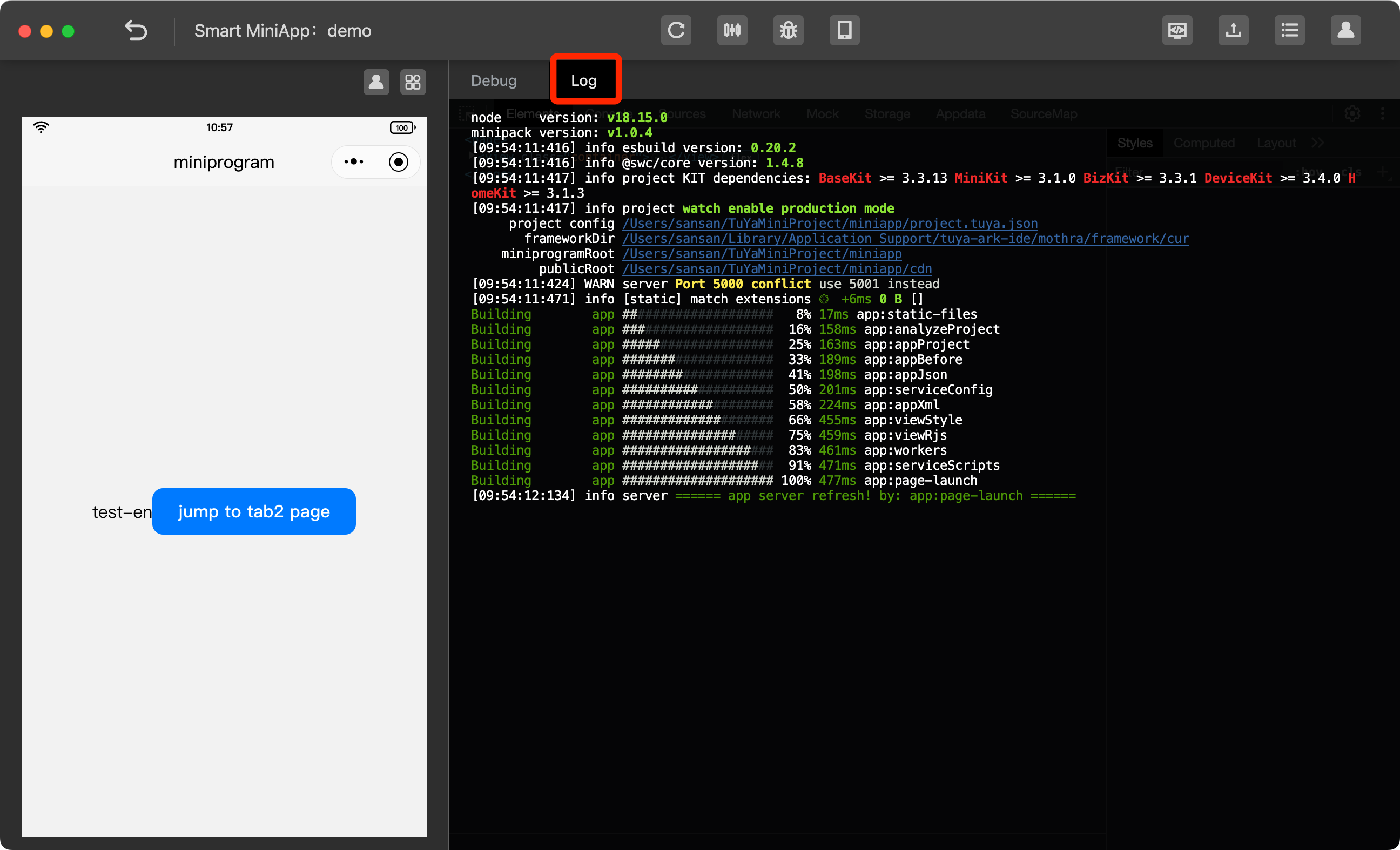Screen dimensions: 1400x850
Task: Click the grid layout icon above simulator
Action: 413,83
